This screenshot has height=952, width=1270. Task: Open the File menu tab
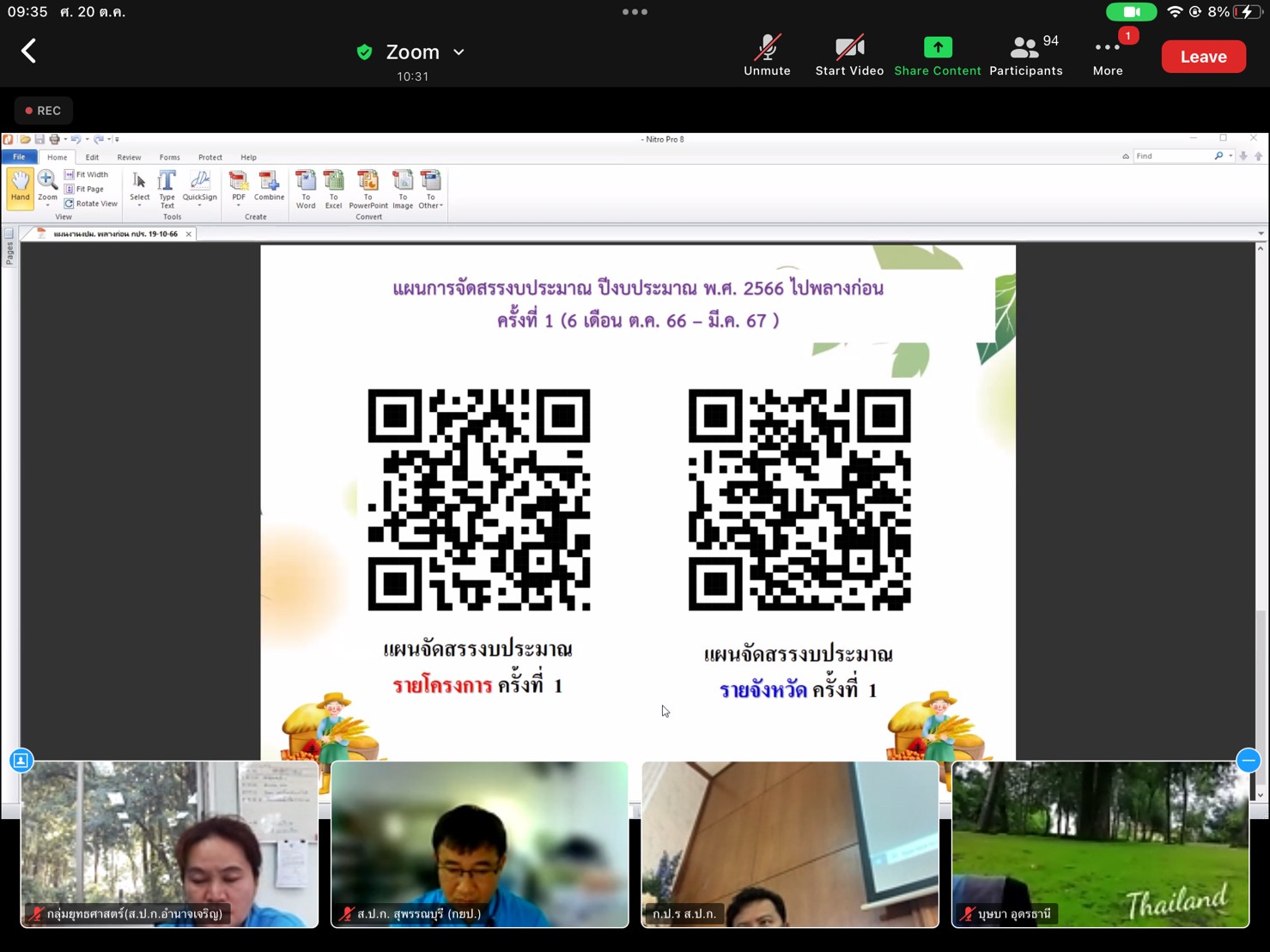19,157
